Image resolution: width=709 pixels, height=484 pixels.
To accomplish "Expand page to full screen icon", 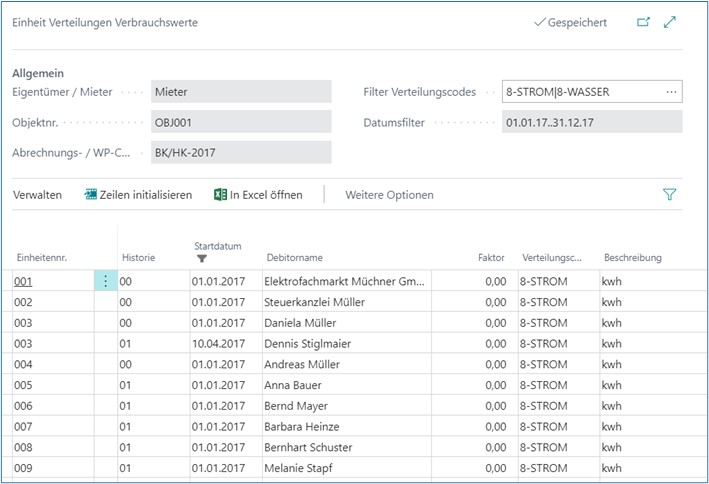I will (x=670, y=22).
